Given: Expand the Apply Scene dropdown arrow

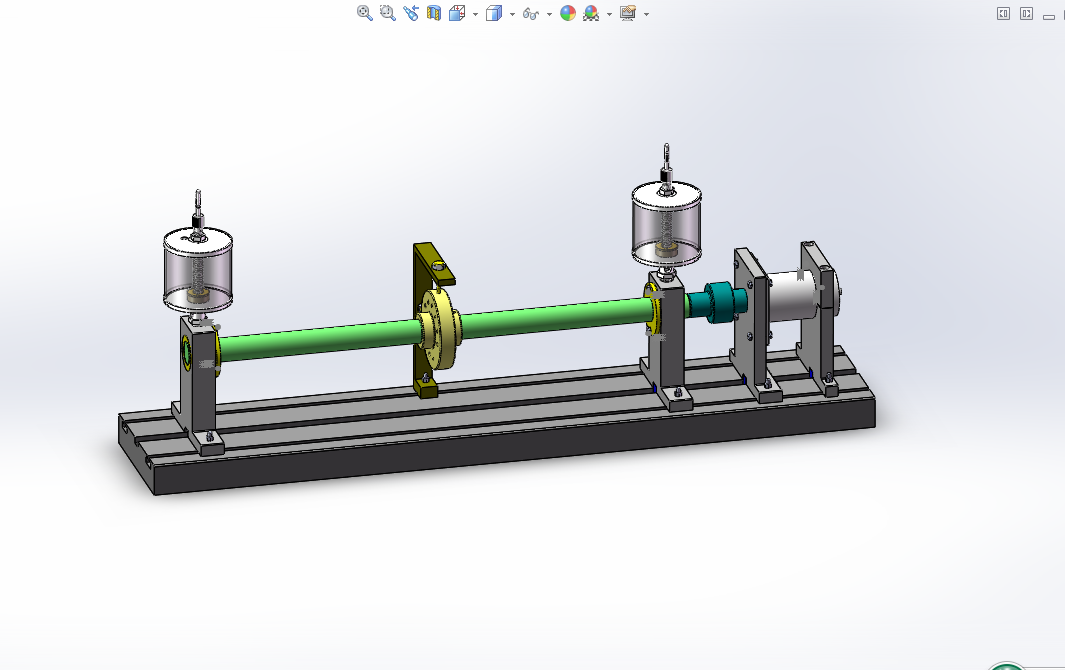Looking at the screenshot, I should (609, 14).
